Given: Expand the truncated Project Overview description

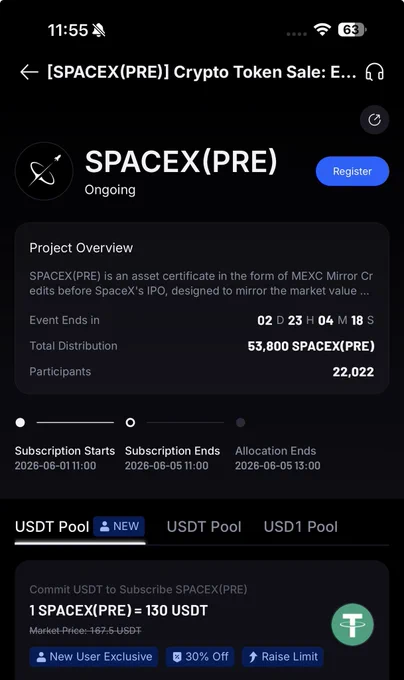Looking at the screenshot, I should tap(202, 283).
